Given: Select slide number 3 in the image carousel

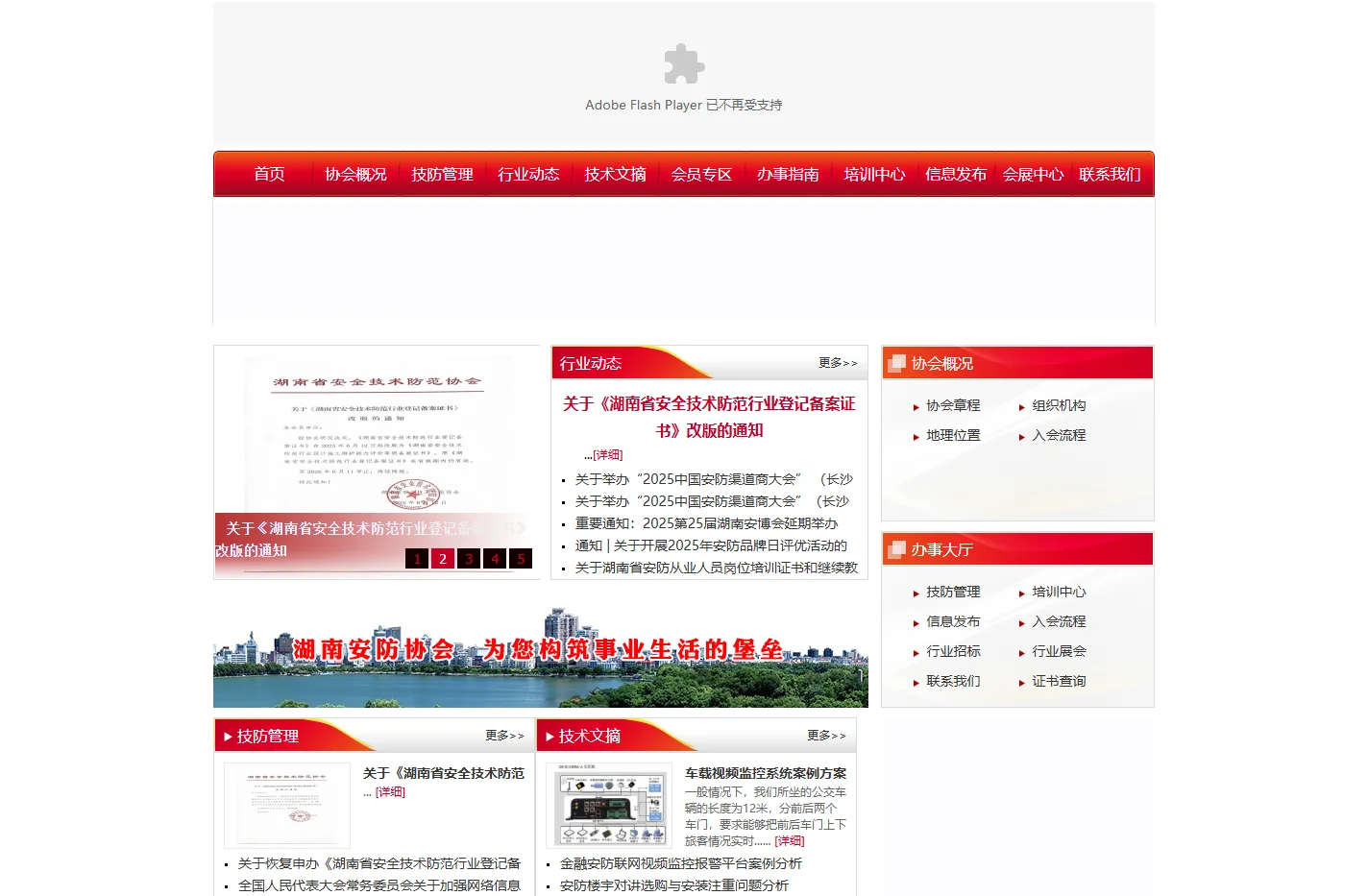Looking at the screenshot, I should pyautogui.click(x=469, y=558).
